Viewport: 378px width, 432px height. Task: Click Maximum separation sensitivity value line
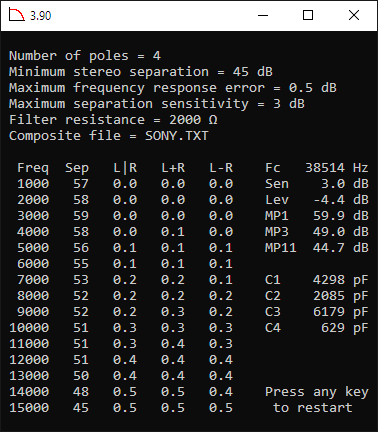(157, 104)
